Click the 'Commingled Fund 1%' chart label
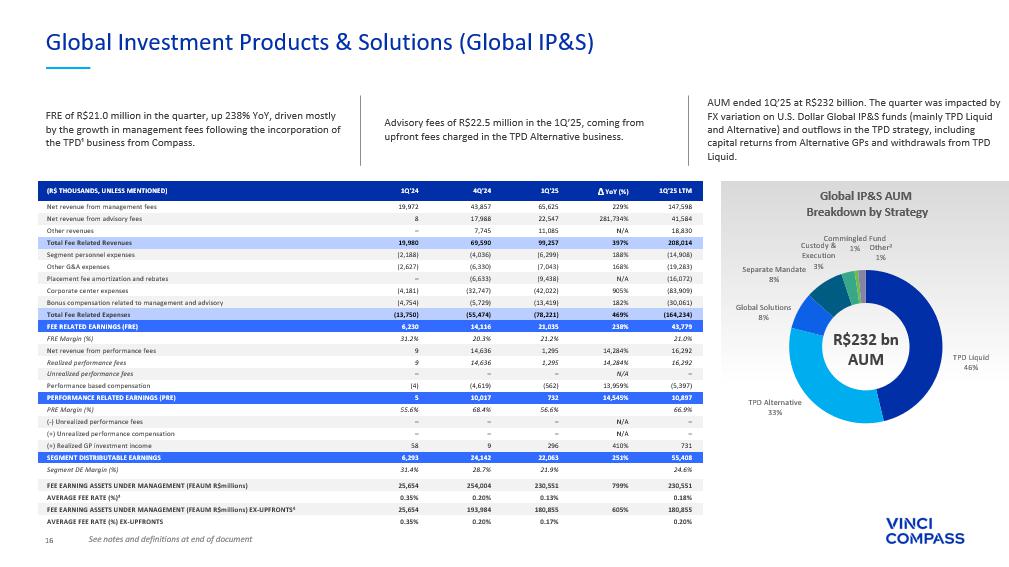This screenshot has width=1009, height=567. [855, 243]
